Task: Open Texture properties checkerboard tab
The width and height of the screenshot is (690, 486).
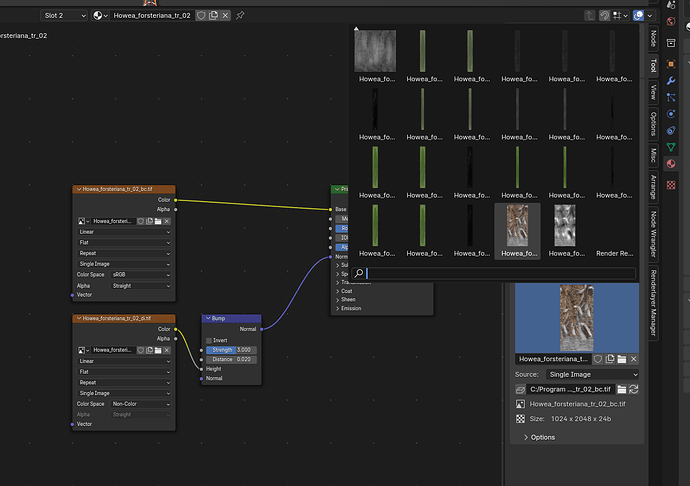Action: 671,185
